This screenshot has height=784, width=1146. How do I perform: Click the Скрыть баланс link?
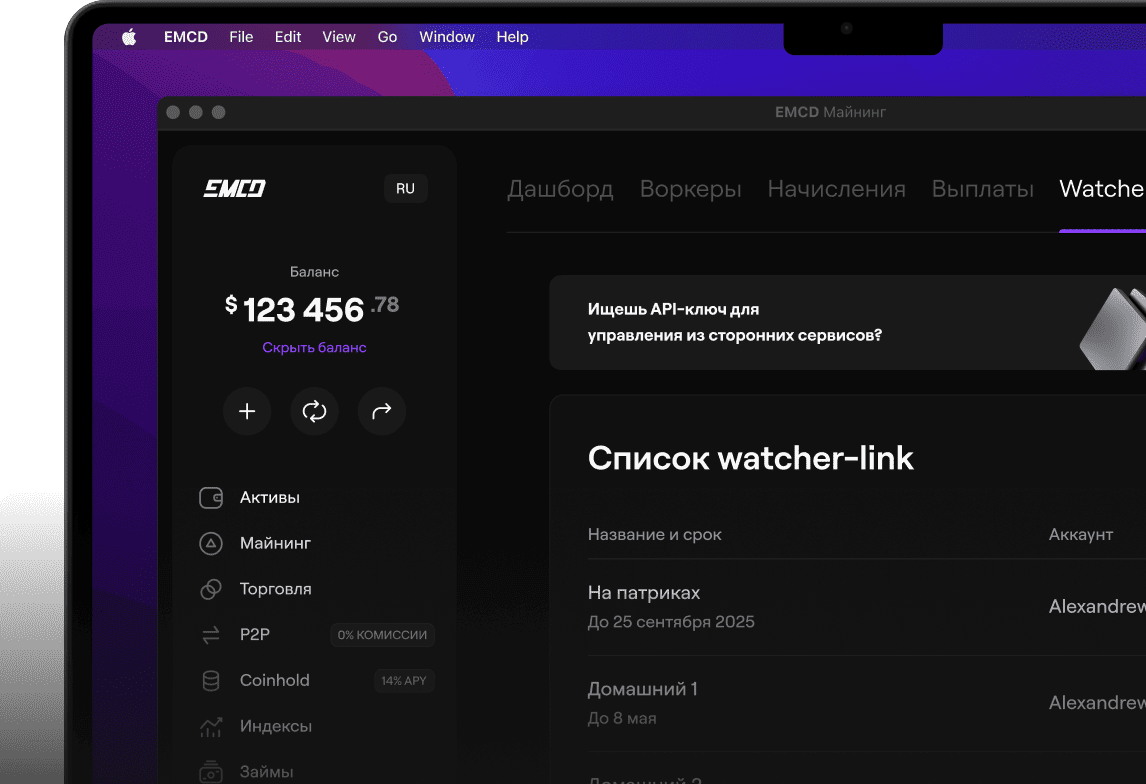tap(314, 348)
